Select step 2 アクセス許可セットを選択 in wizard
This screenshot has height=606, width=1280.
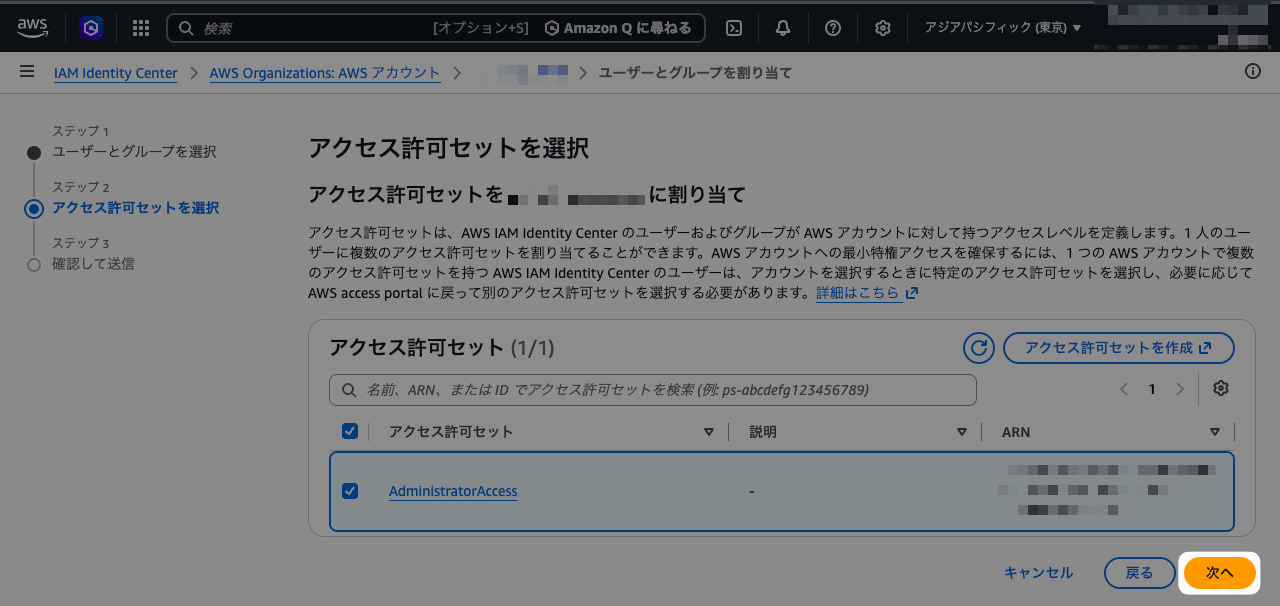[136, 208]
